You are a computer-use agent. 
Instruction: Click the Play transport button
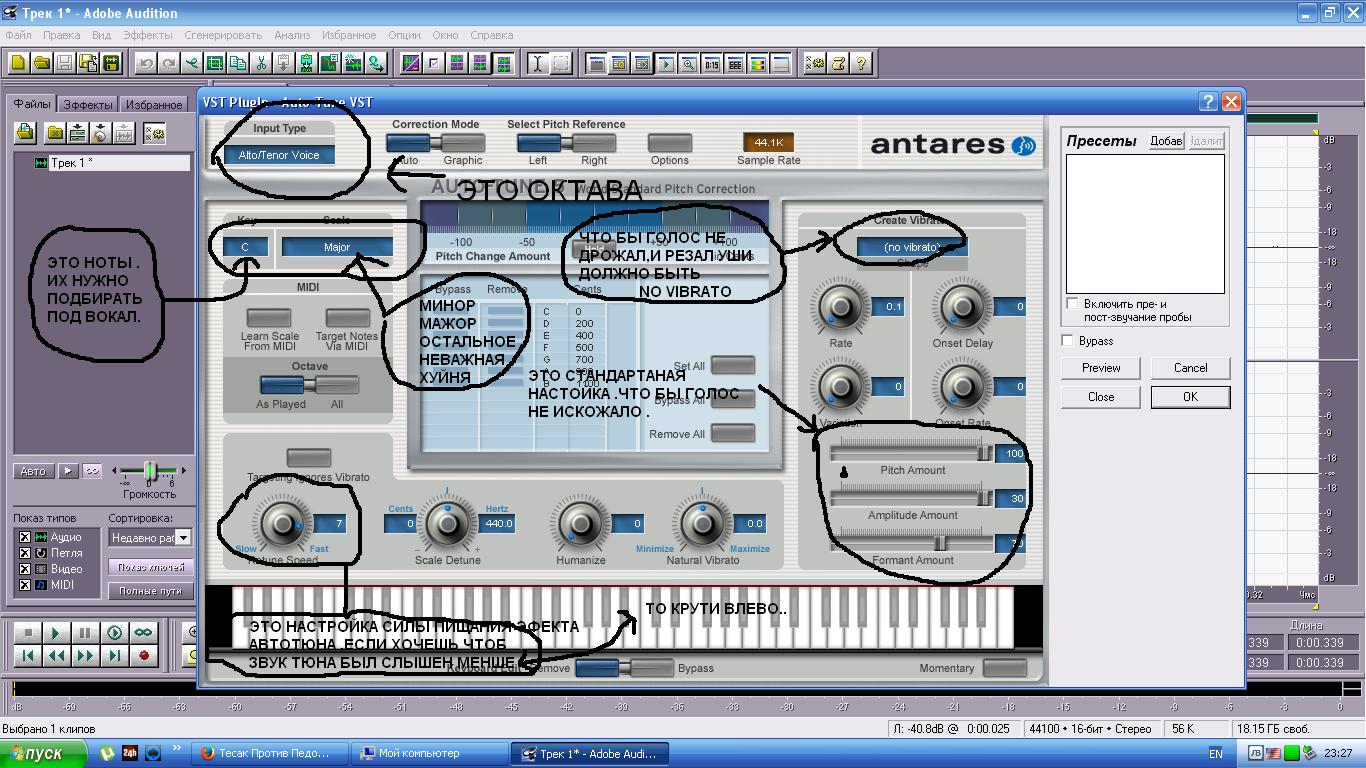coord(56,633)
